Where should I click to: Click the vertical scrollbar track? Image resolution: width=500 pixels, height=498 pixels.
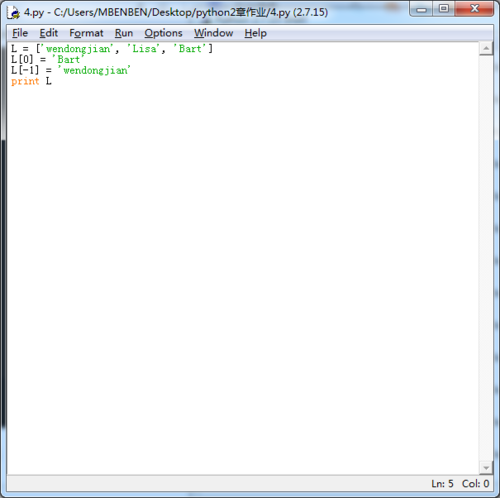(486, 258)
